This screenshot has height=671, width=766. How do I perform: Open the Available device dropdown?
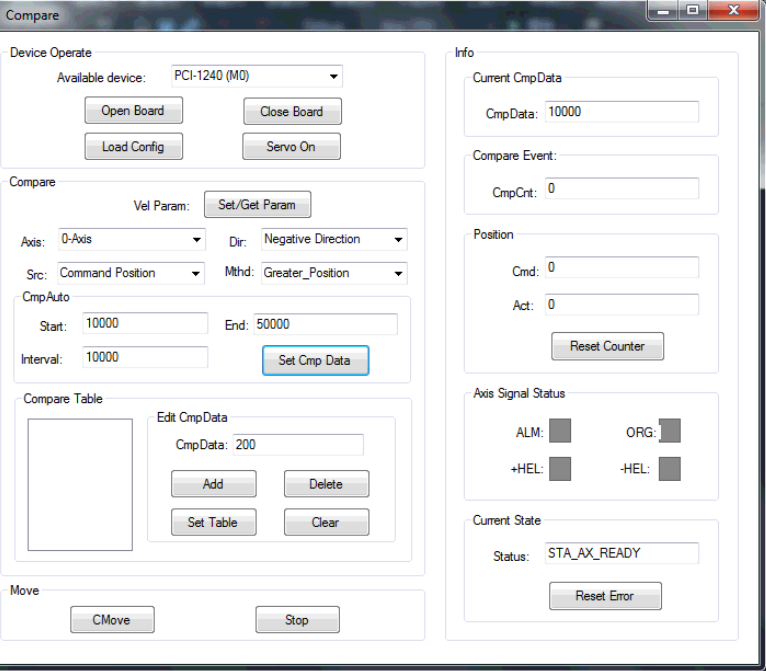point(256,76)
